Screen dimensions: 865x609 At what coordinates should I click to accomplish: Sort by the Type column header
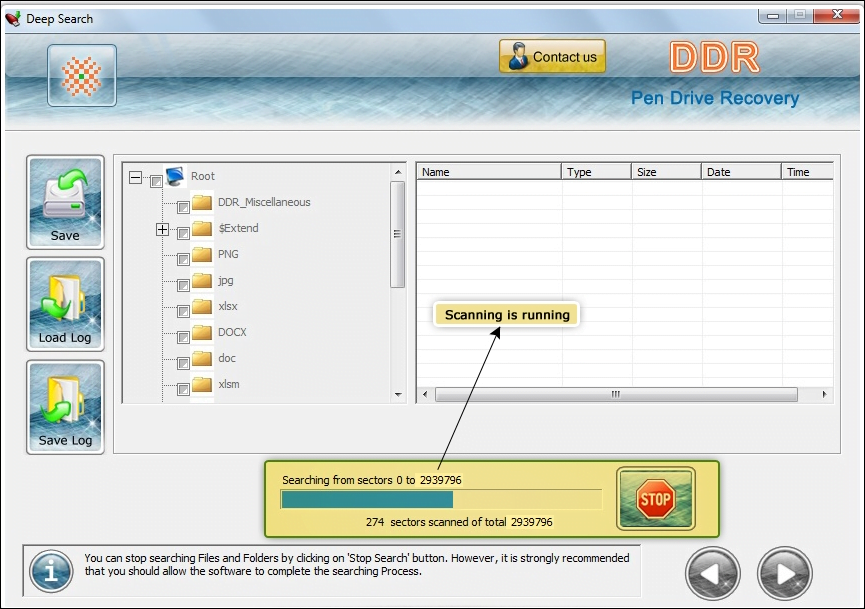[596, 172]
